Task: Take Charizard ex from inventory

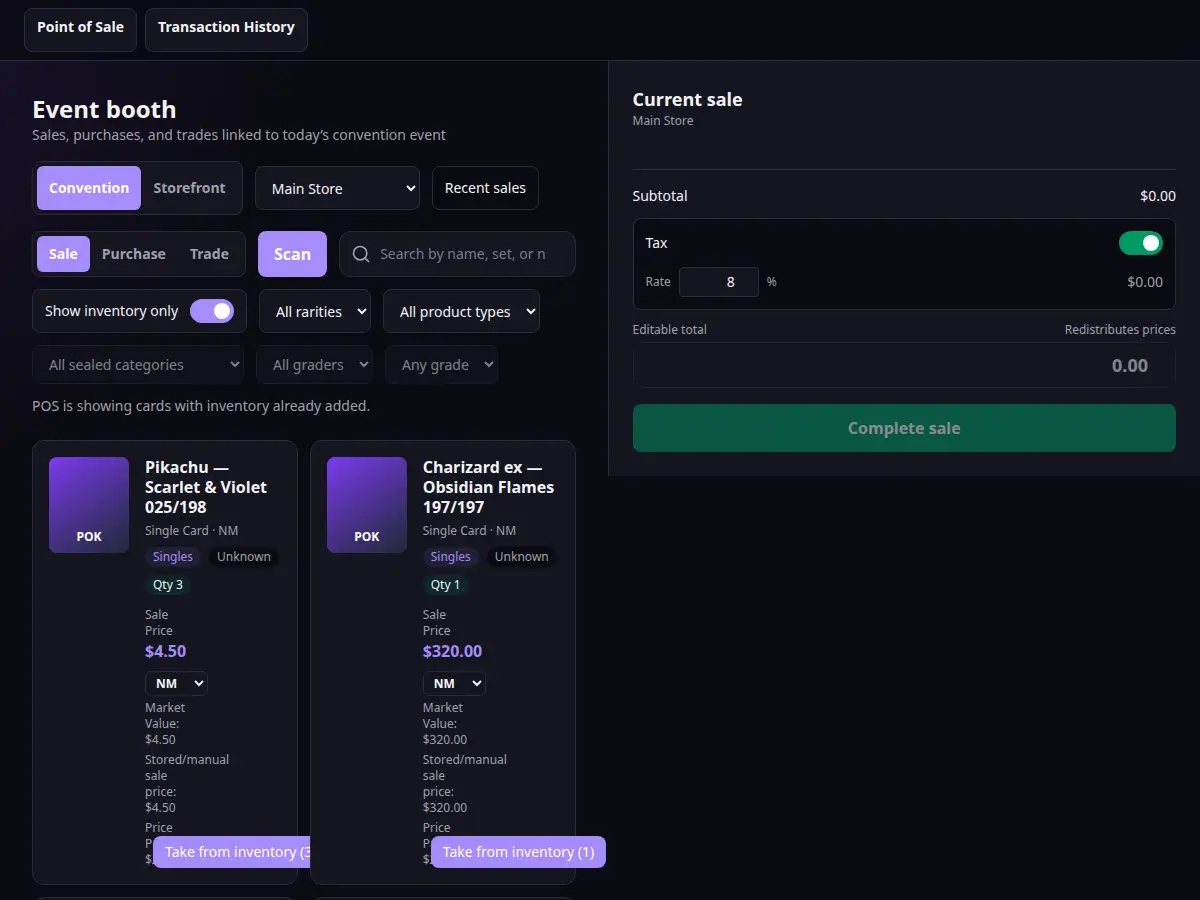Action: coord(518,852)
